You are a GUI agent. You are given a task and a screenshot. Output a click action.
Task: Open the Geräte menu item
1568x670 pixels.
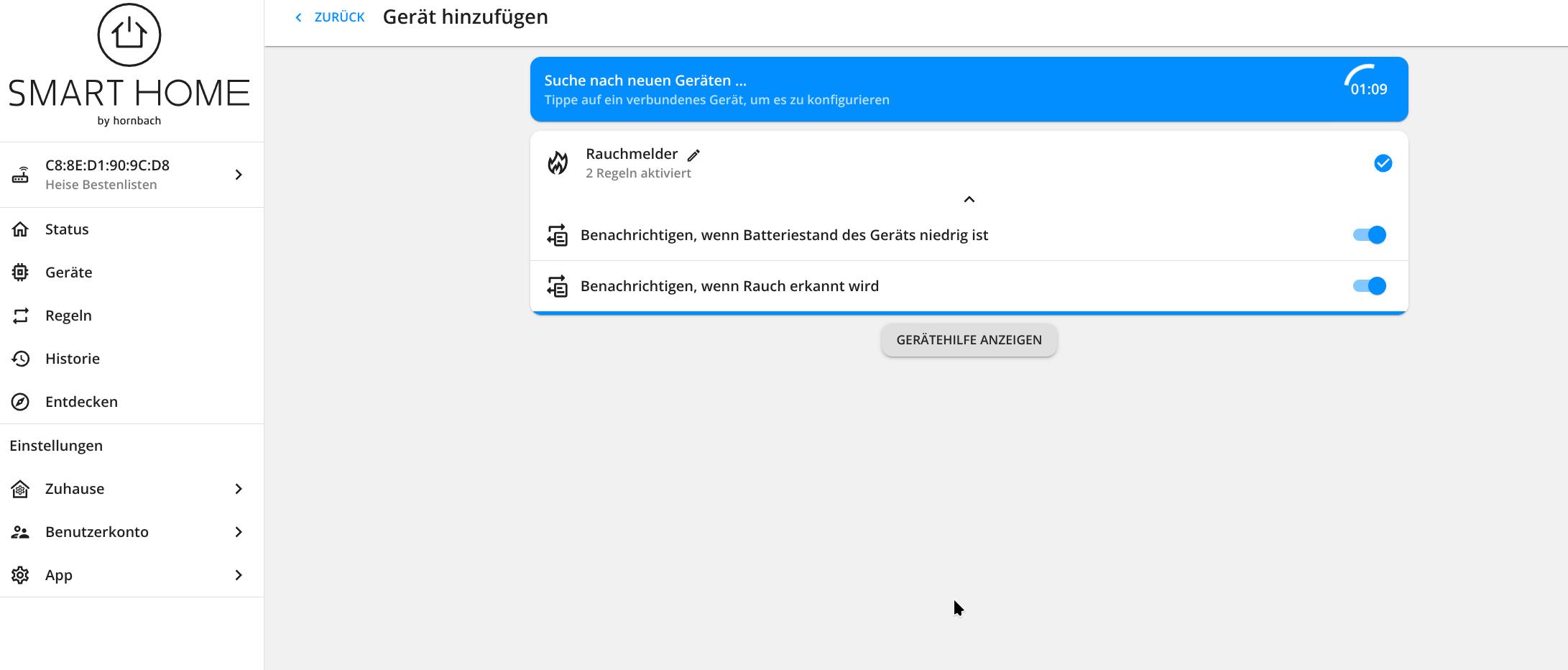pos(132,272)
